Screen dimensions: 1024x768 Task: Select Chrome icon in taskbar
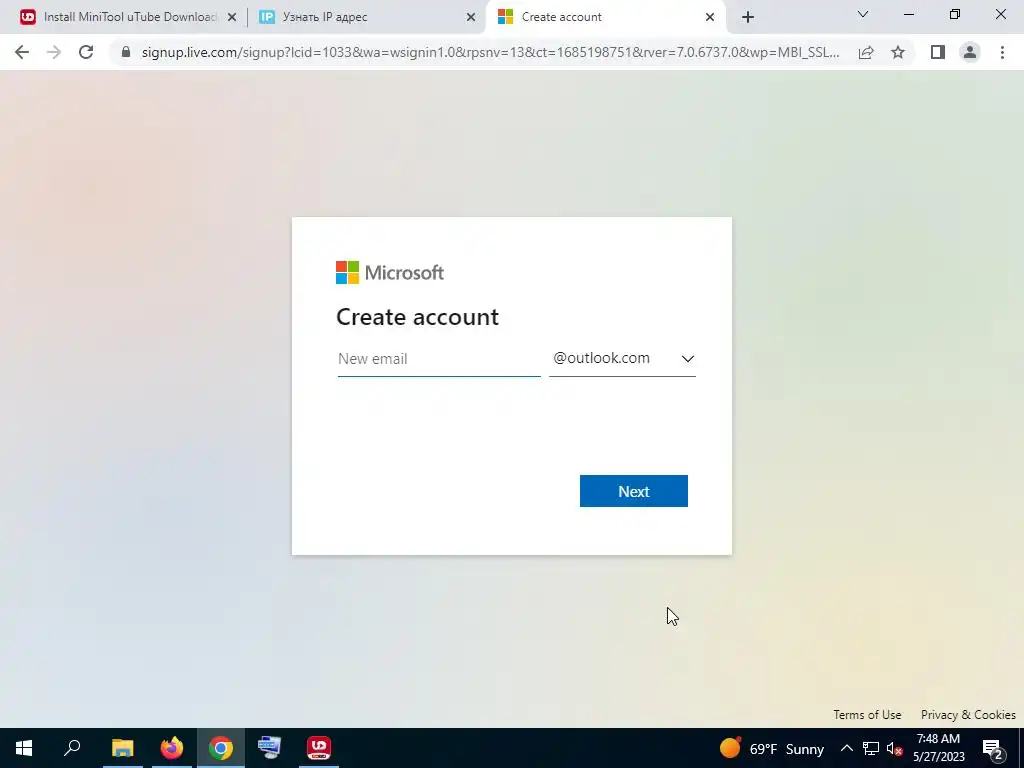coord(221,748)
